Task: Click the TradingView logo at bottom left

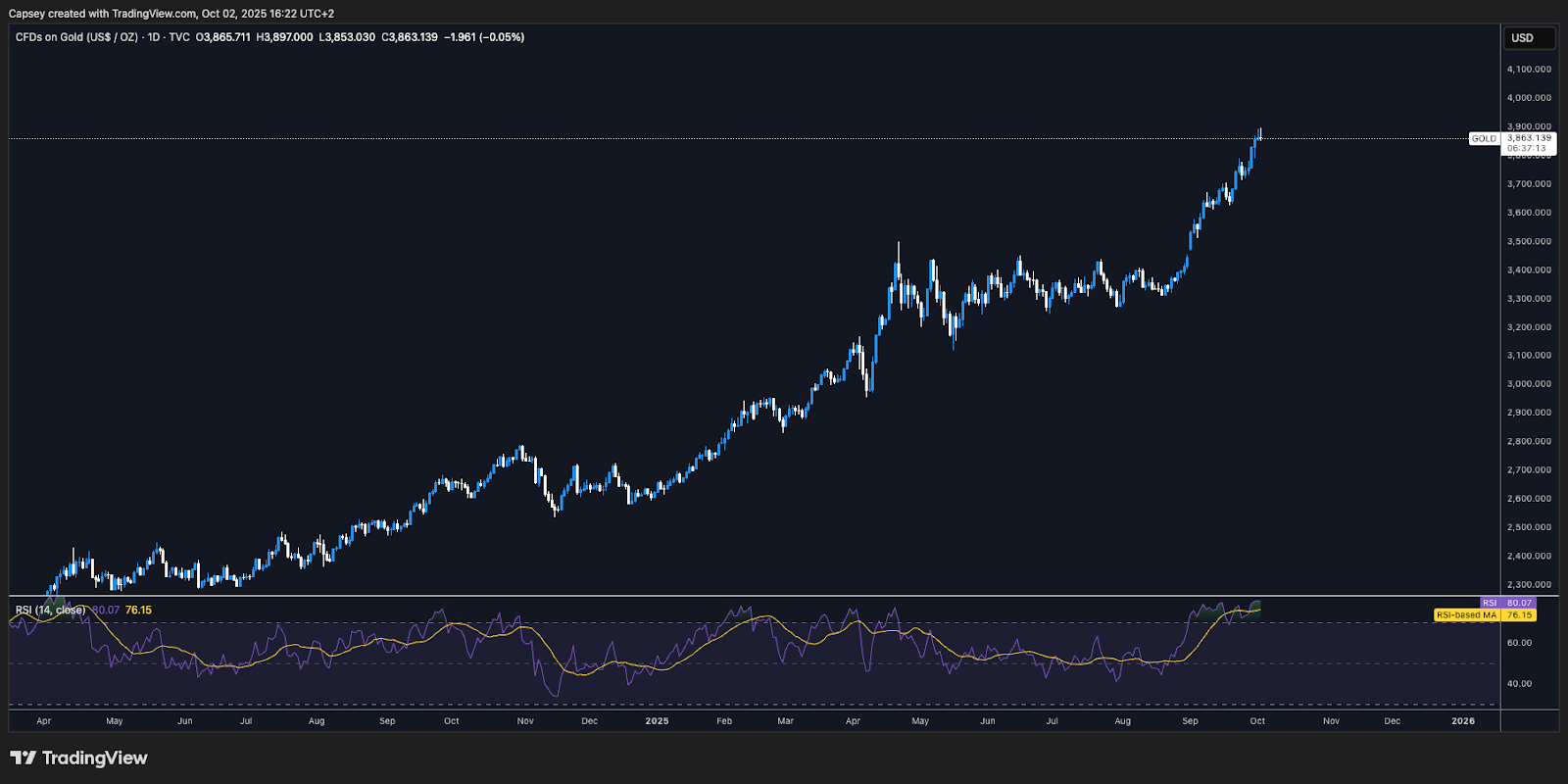Action: pos(78,758)
